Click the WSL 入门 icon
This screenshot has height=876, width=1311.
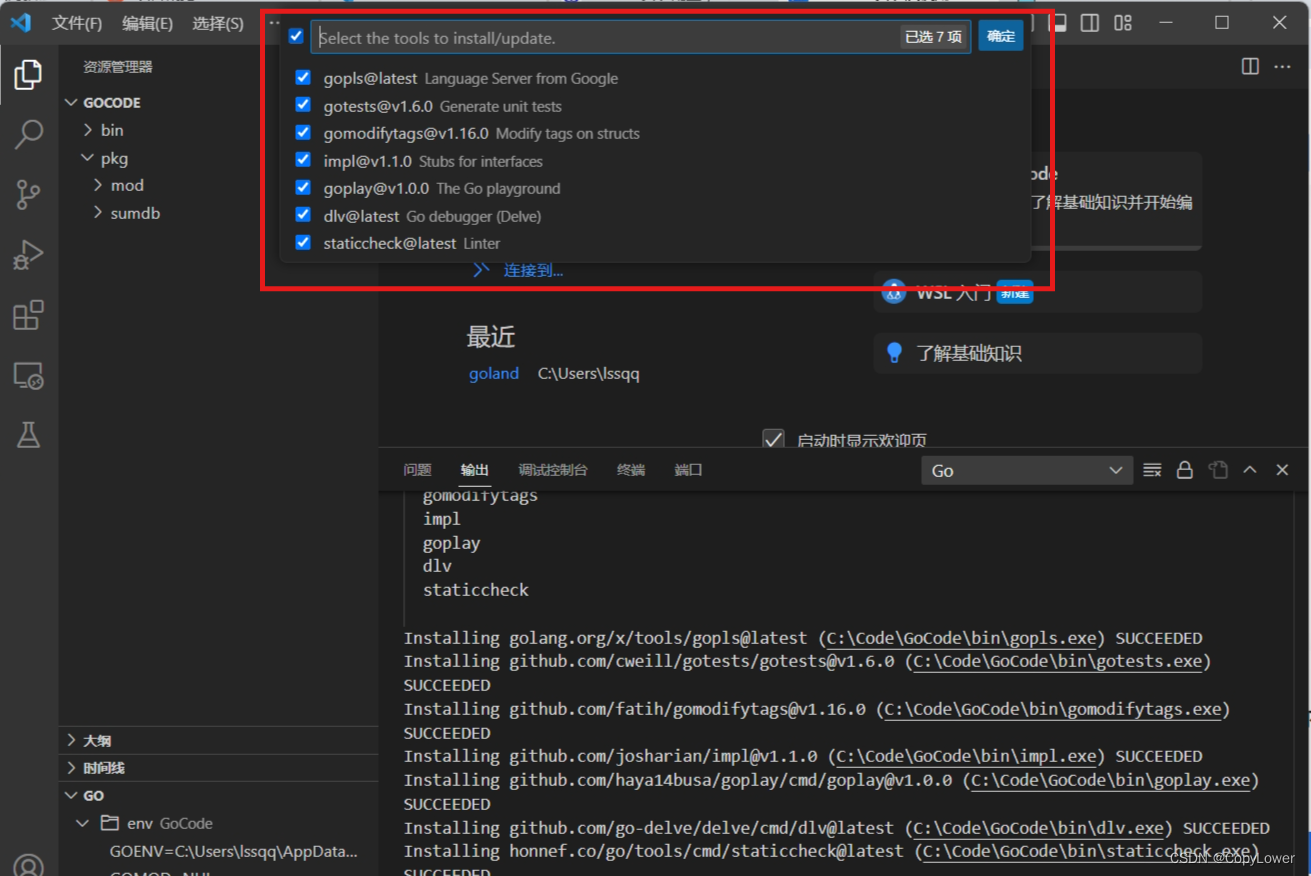(x=894, y=292)
